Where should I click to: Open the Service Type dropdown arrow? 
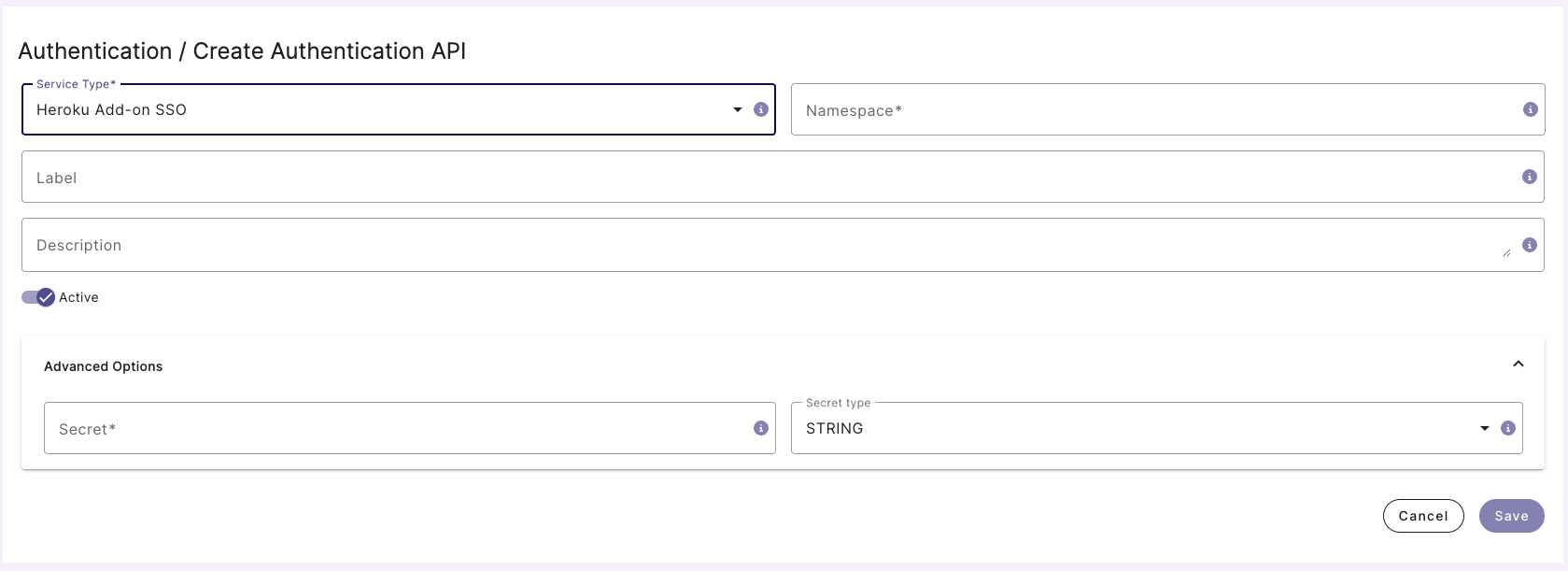click(x=738, y=109)
